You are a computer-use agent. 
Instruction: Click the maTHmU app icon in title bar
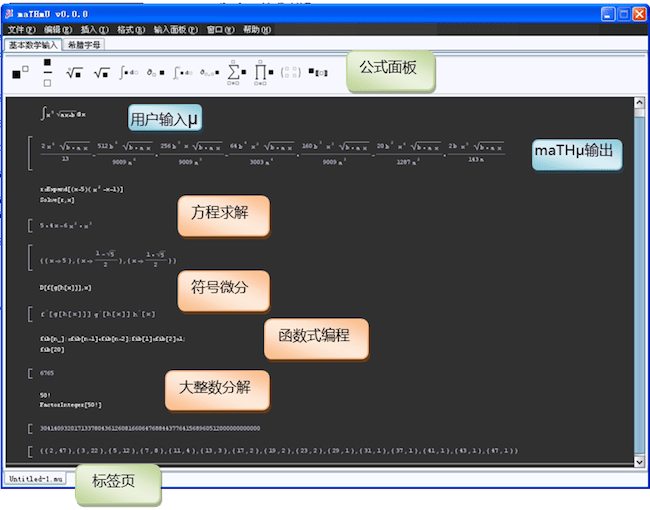click(x=9, y=14)
